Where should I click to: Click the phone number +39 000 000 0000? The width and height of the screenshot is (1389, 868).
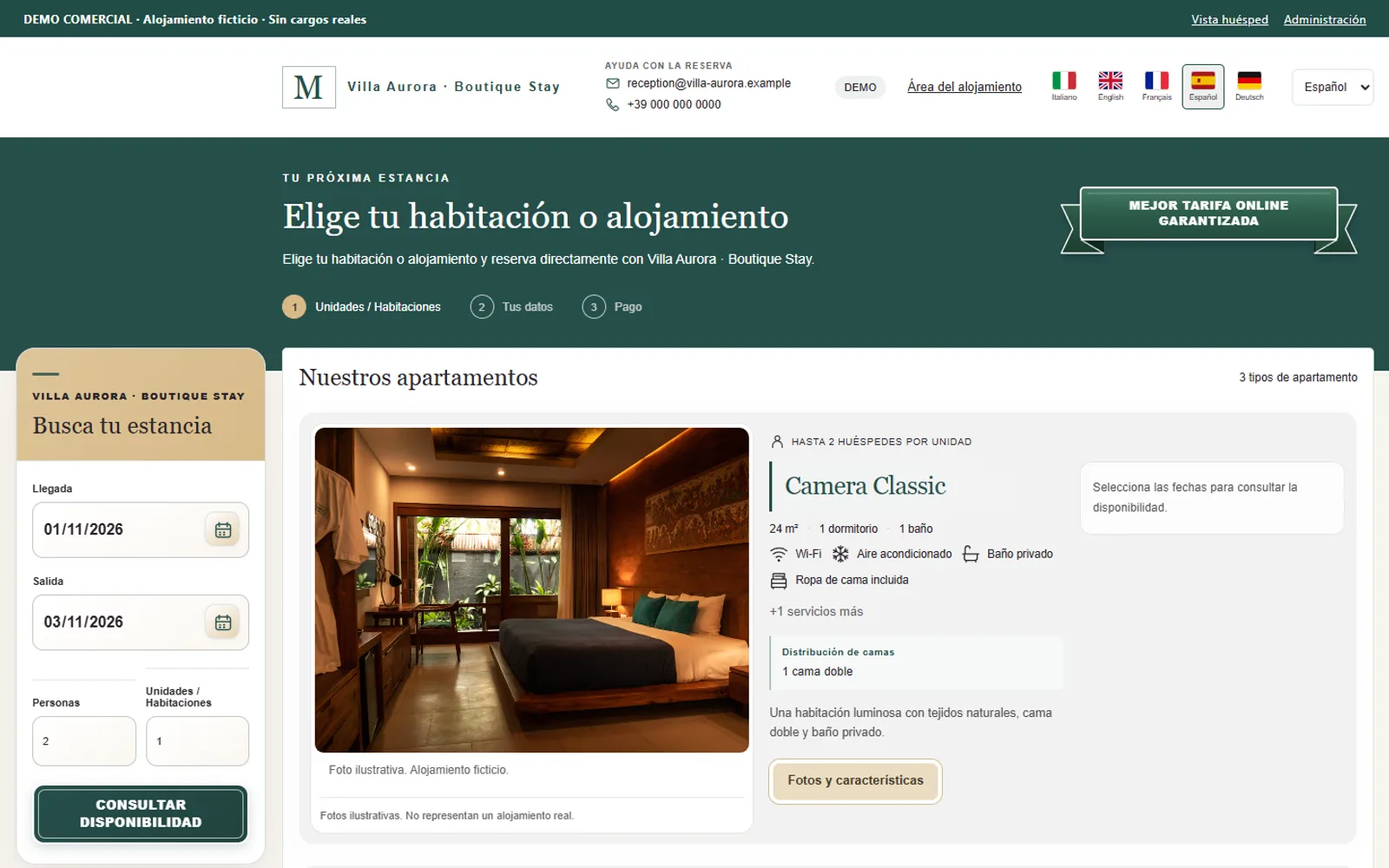[674, 104]
